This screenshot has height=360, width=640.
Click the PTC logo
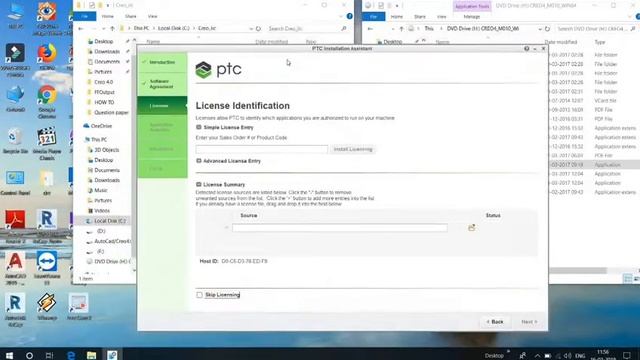coord(218,70)
